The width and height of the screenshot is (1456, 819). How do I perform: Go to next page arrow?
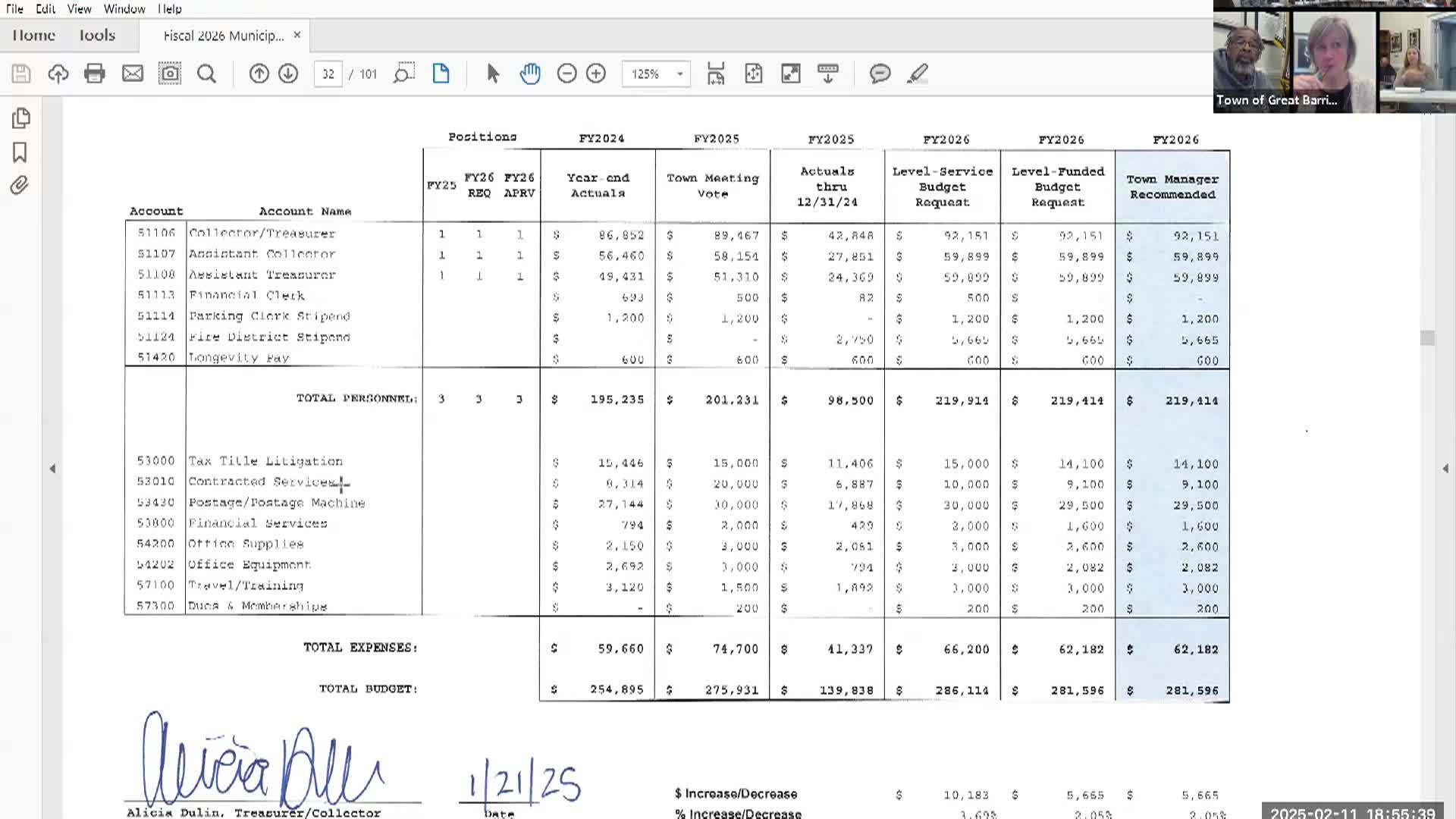(x=288, y=74)
